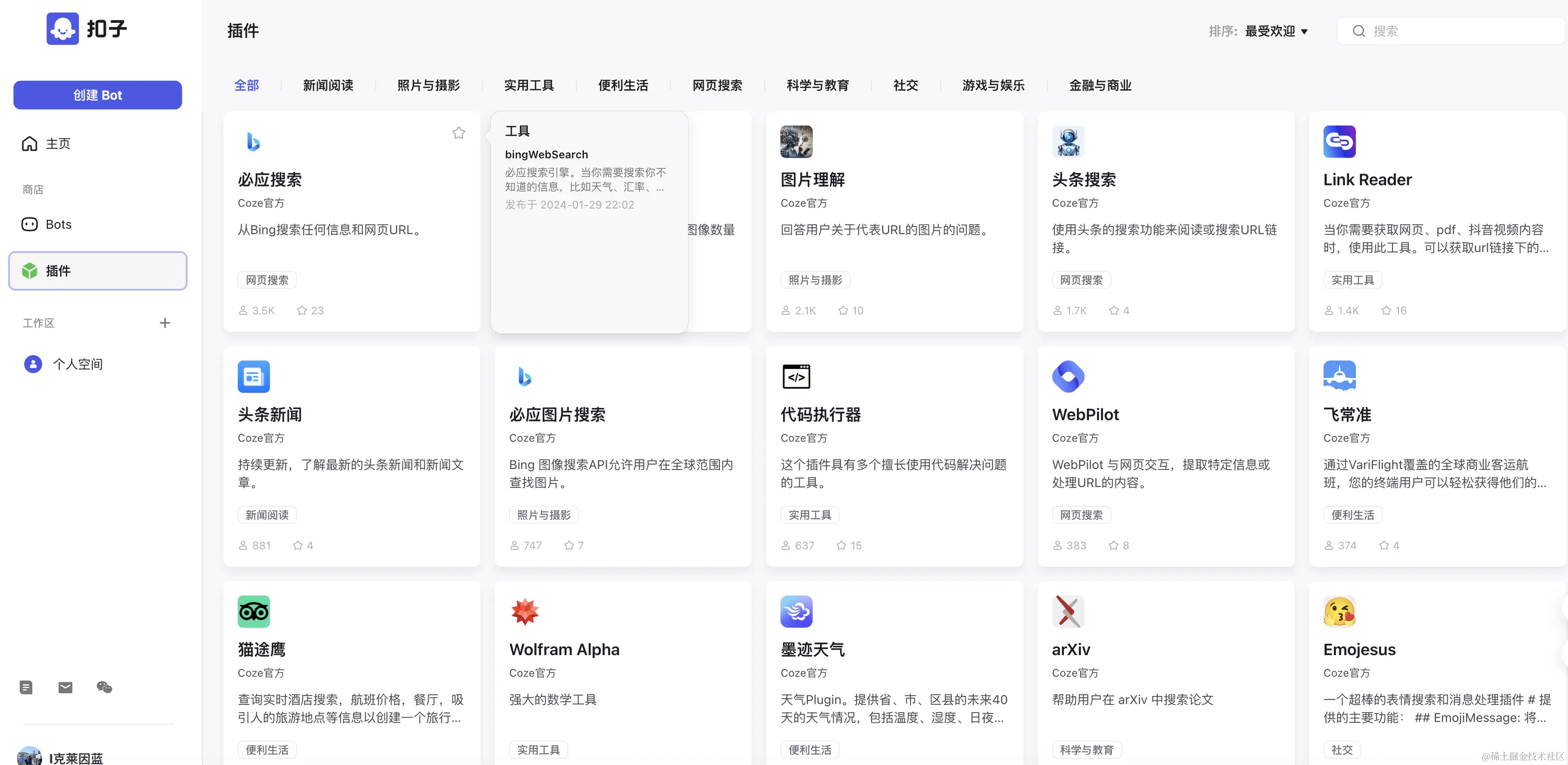Open the 代码执行器 plugin title

click(820, 415)
